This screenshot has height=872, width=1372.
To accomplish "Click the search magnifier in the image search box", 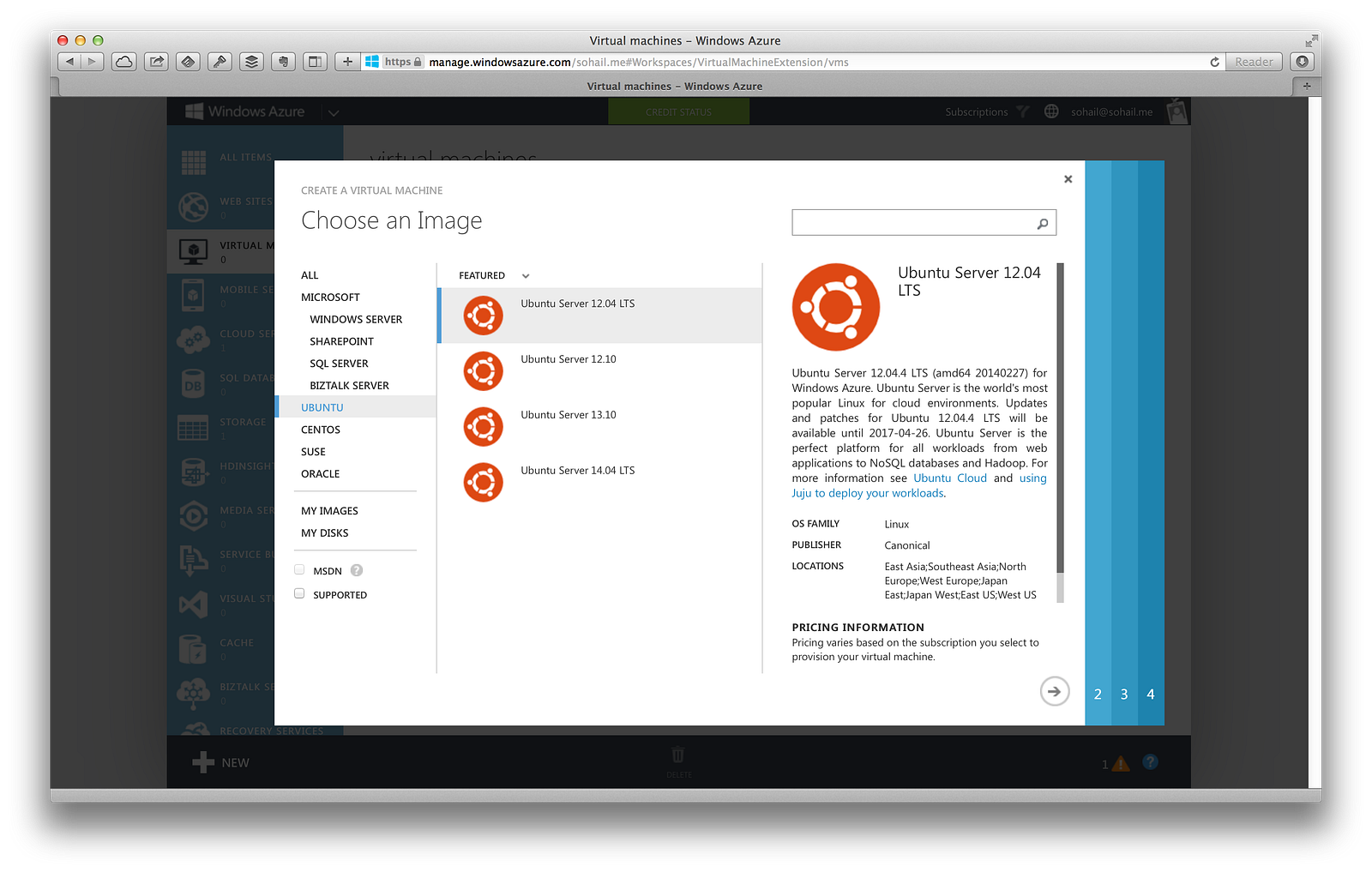I will (1043, 224).
